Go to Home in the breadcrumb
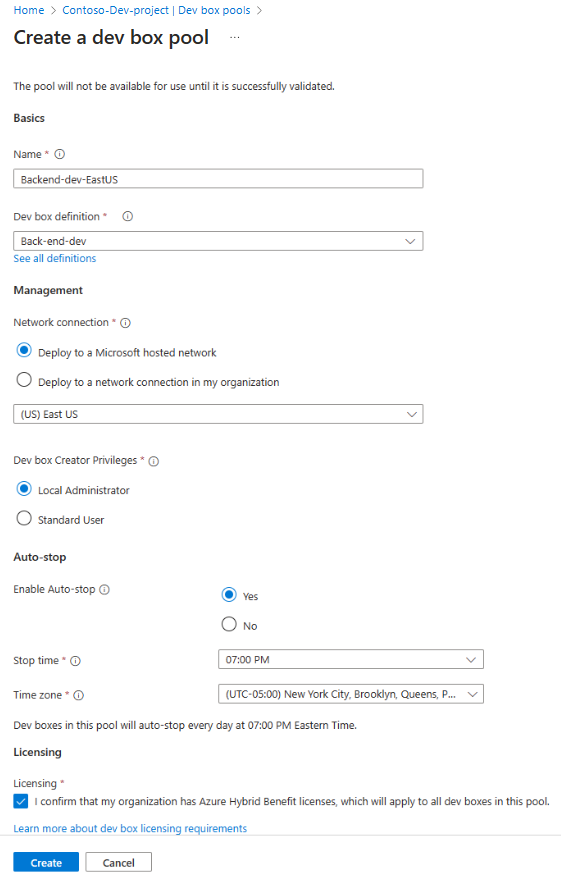Screen dimensions: 561x883 pyautogui.click(x=29, y=10)
